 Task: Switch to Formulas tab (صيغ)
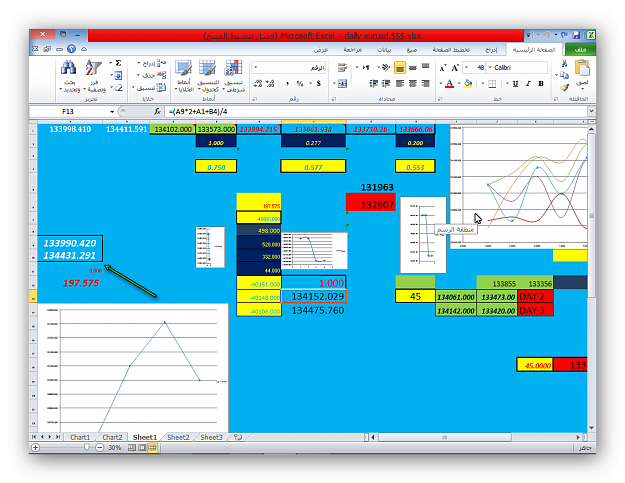coord(411,50)
